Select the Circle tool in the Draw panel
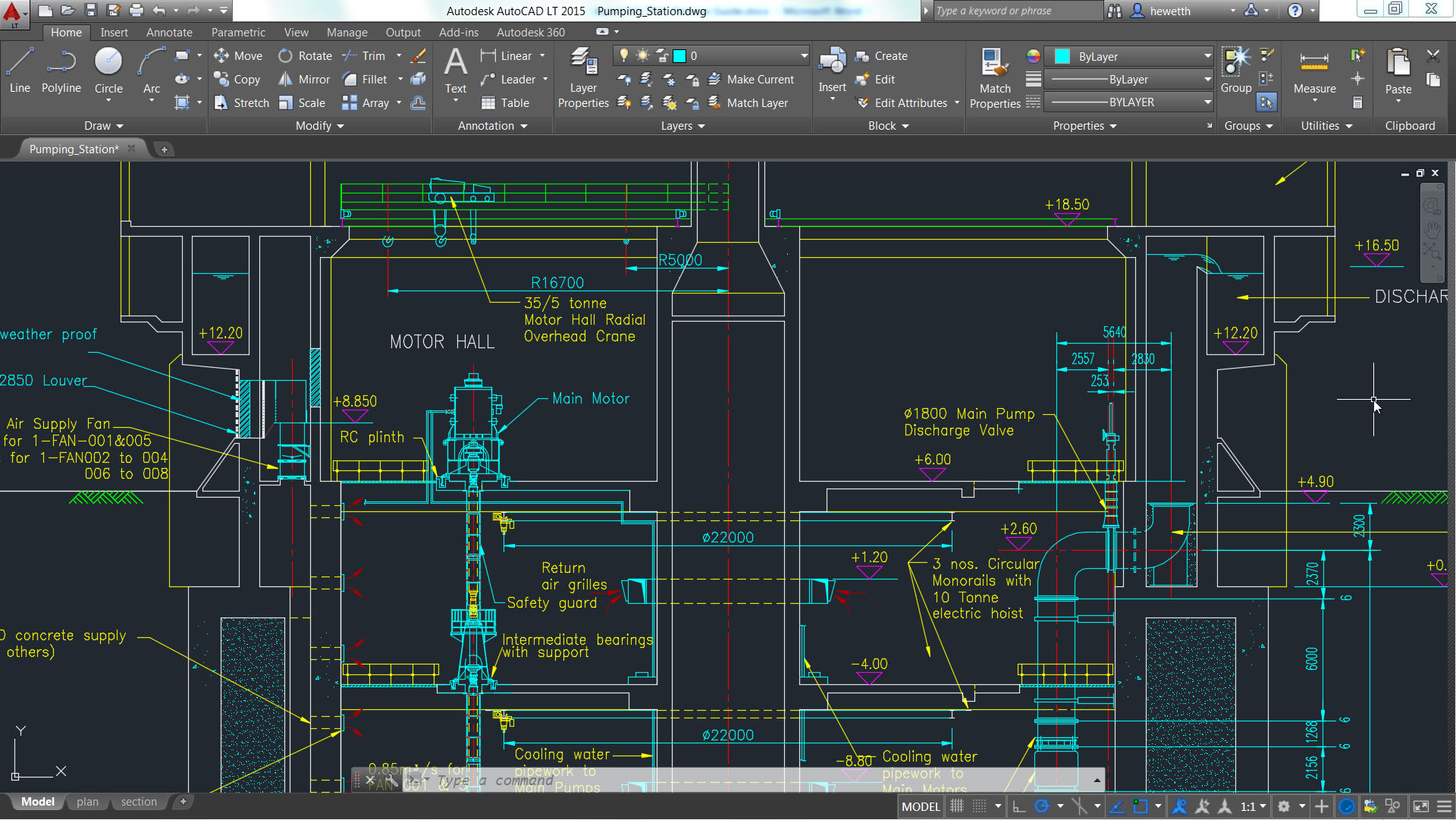 point(108,72)
